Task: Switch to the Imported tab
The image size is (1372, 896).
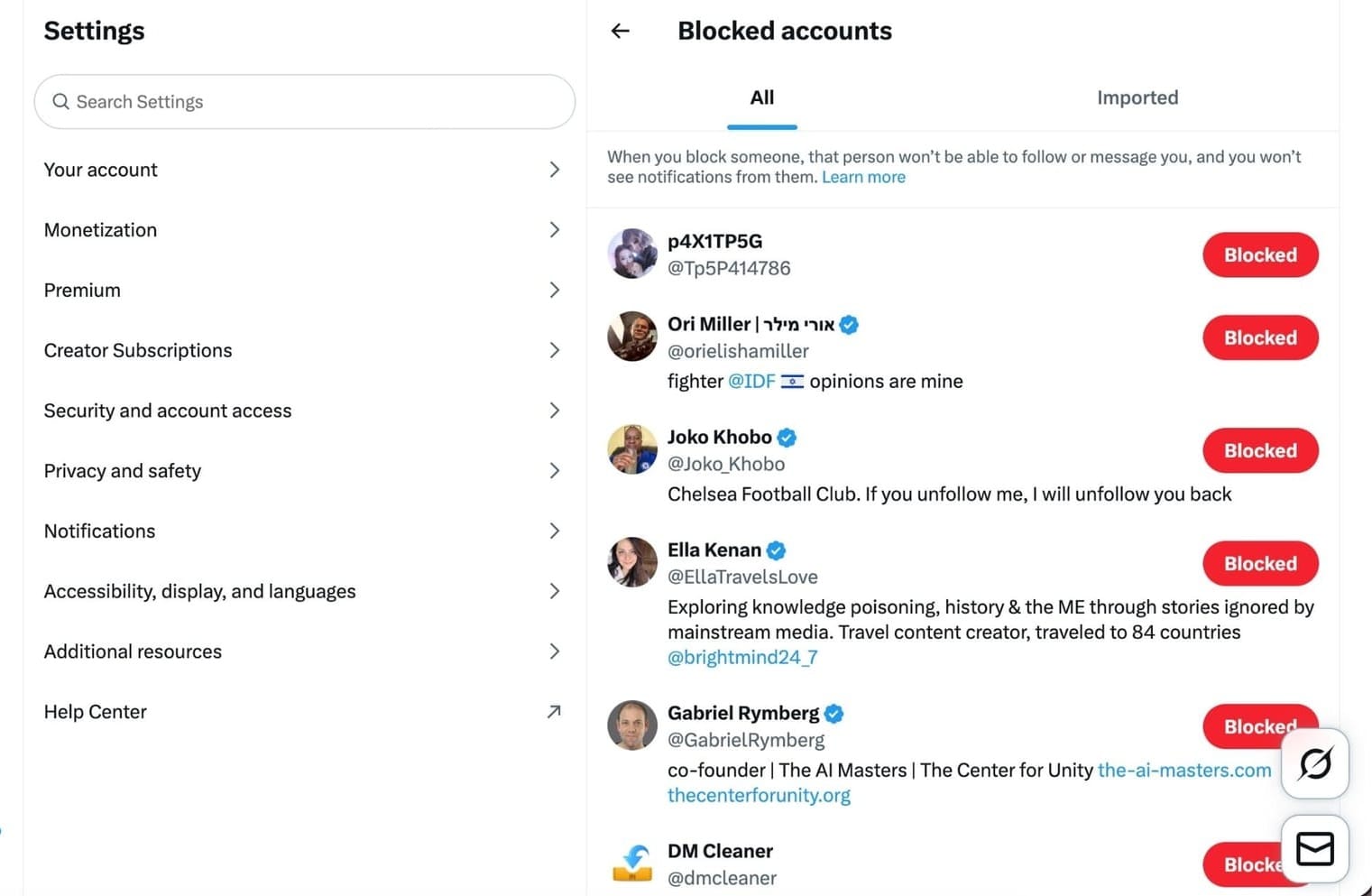Action: click(1137, 97)
